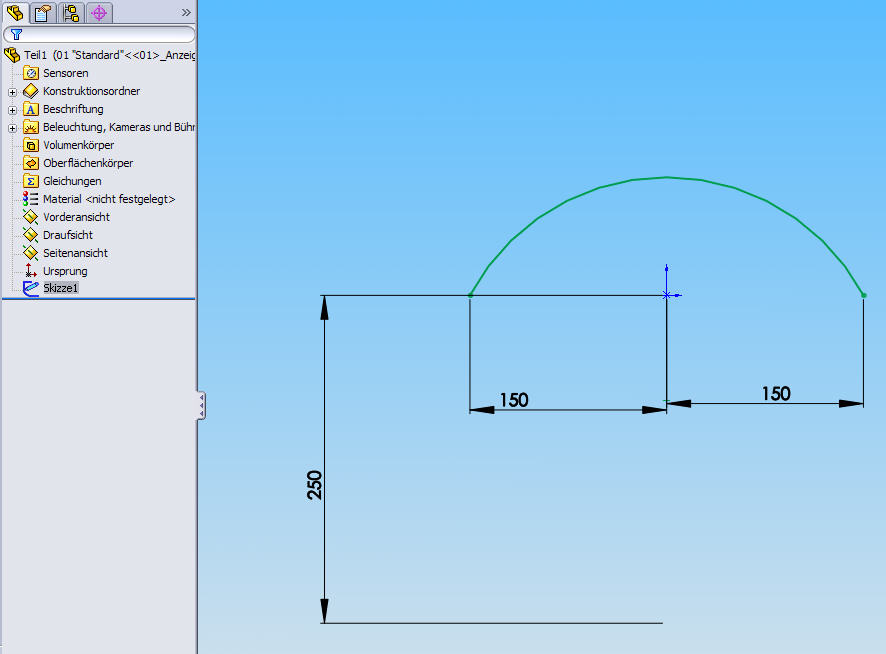Expand the Beschriftung node
This screenshot has height=654, width=886.
click(x=12, y=110)
